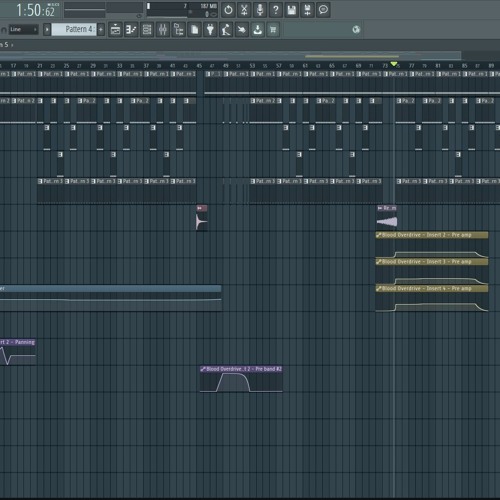Open the Line snap selector dropdown

click(23, 29)
